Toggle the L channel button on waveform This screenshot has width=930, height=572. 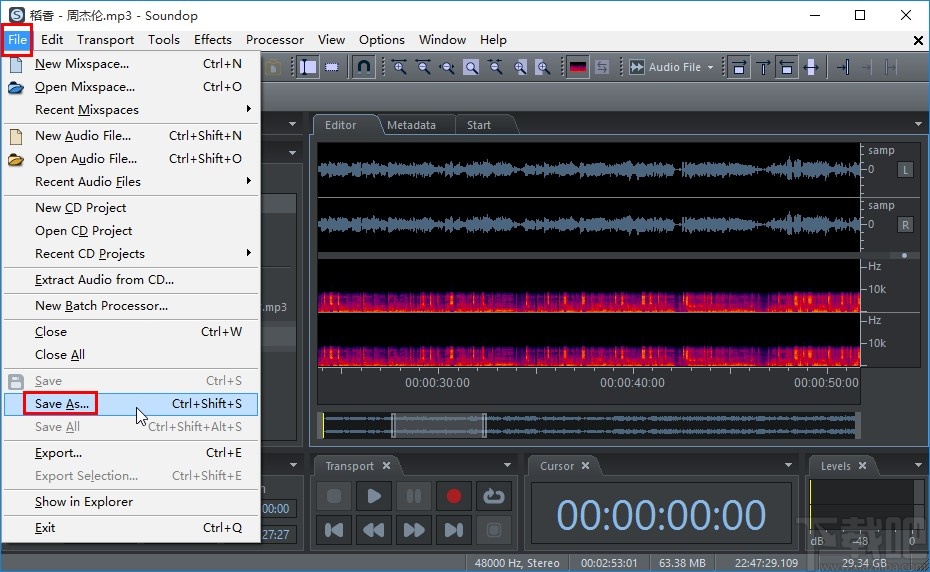(906, 170)
